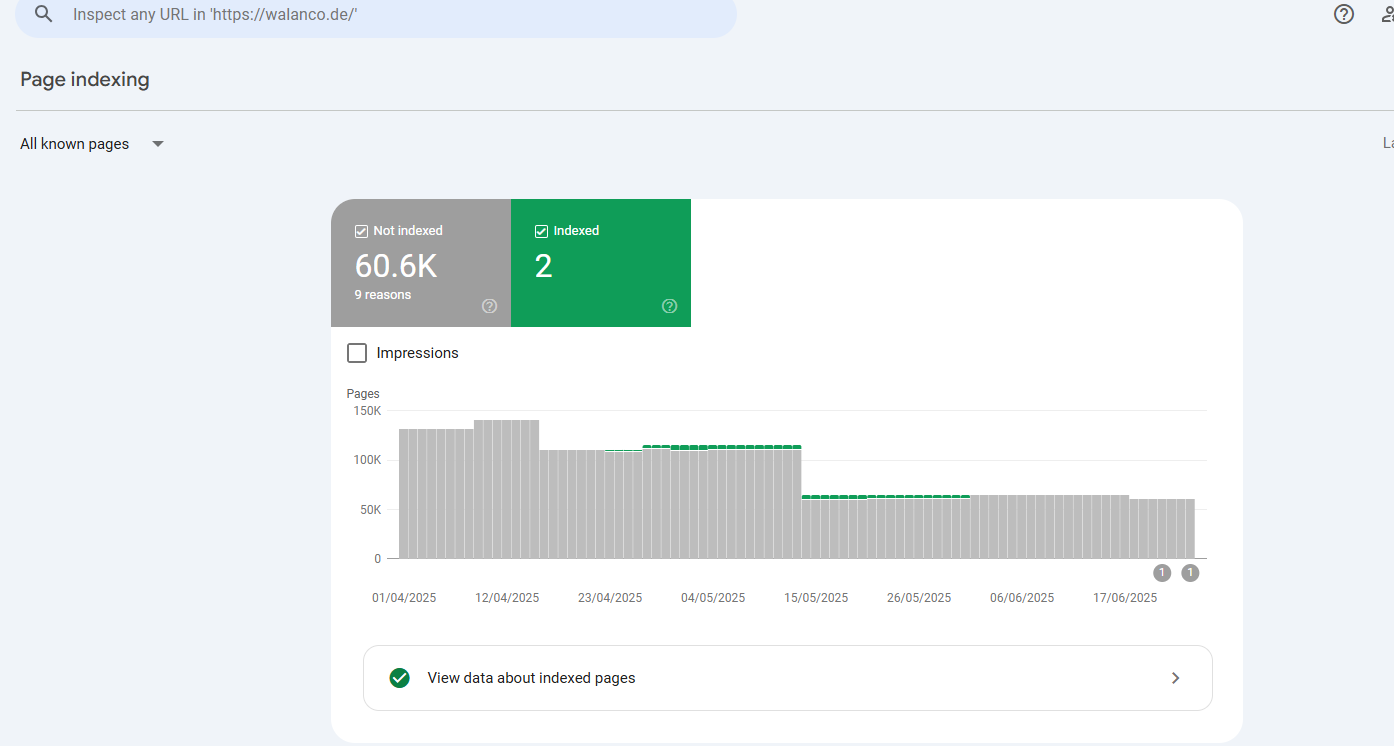Click the last annotation marker labeled 1

coord(1190,573)
